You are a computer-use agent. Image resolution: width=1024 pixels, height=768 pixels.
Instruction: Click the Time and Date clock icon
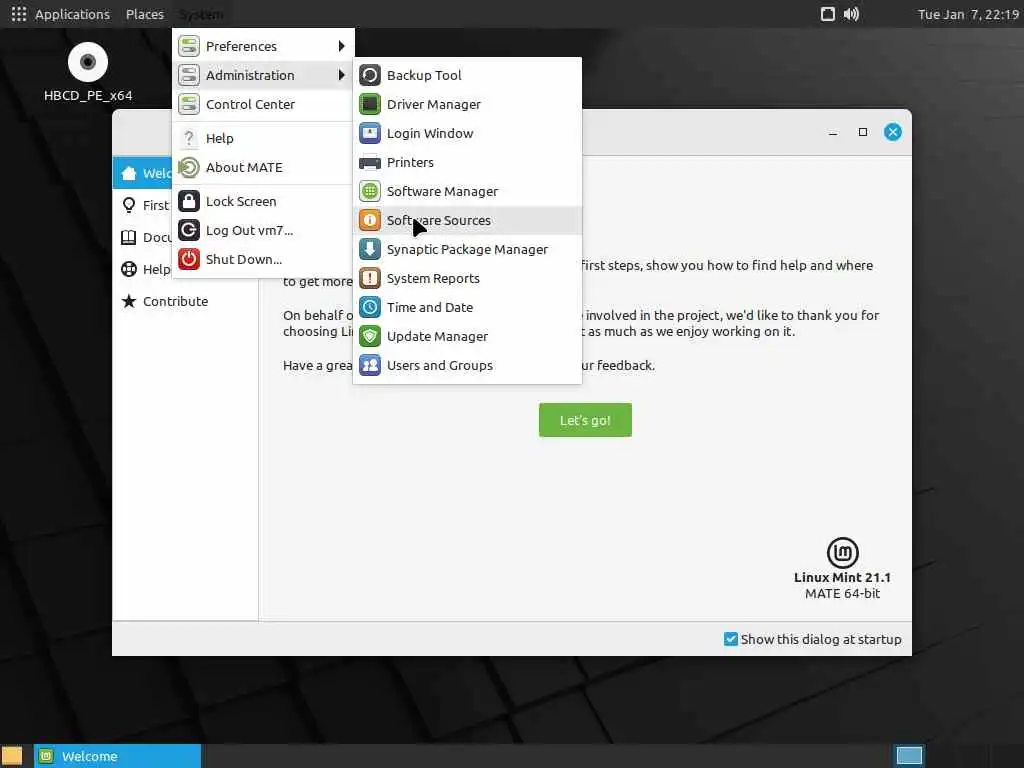click(x=370, y=307)
